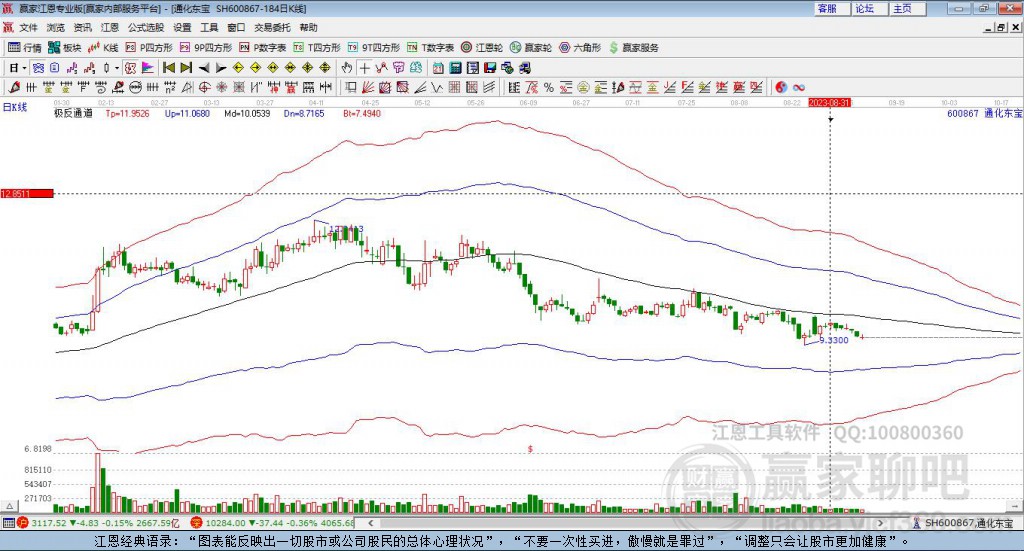Viewport: 1024px width, 551px height.
Task: Click the highlighted 2023-08-31 date marker
Action: pos(829,103)
